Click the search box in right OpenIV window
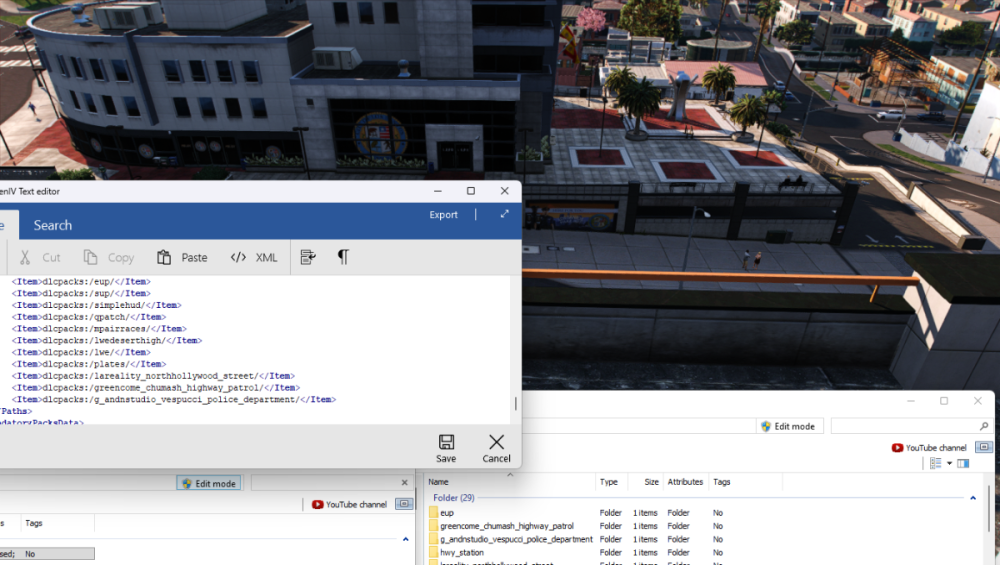The height and width of the screenshot is (565, 1000). coord(904,426)
